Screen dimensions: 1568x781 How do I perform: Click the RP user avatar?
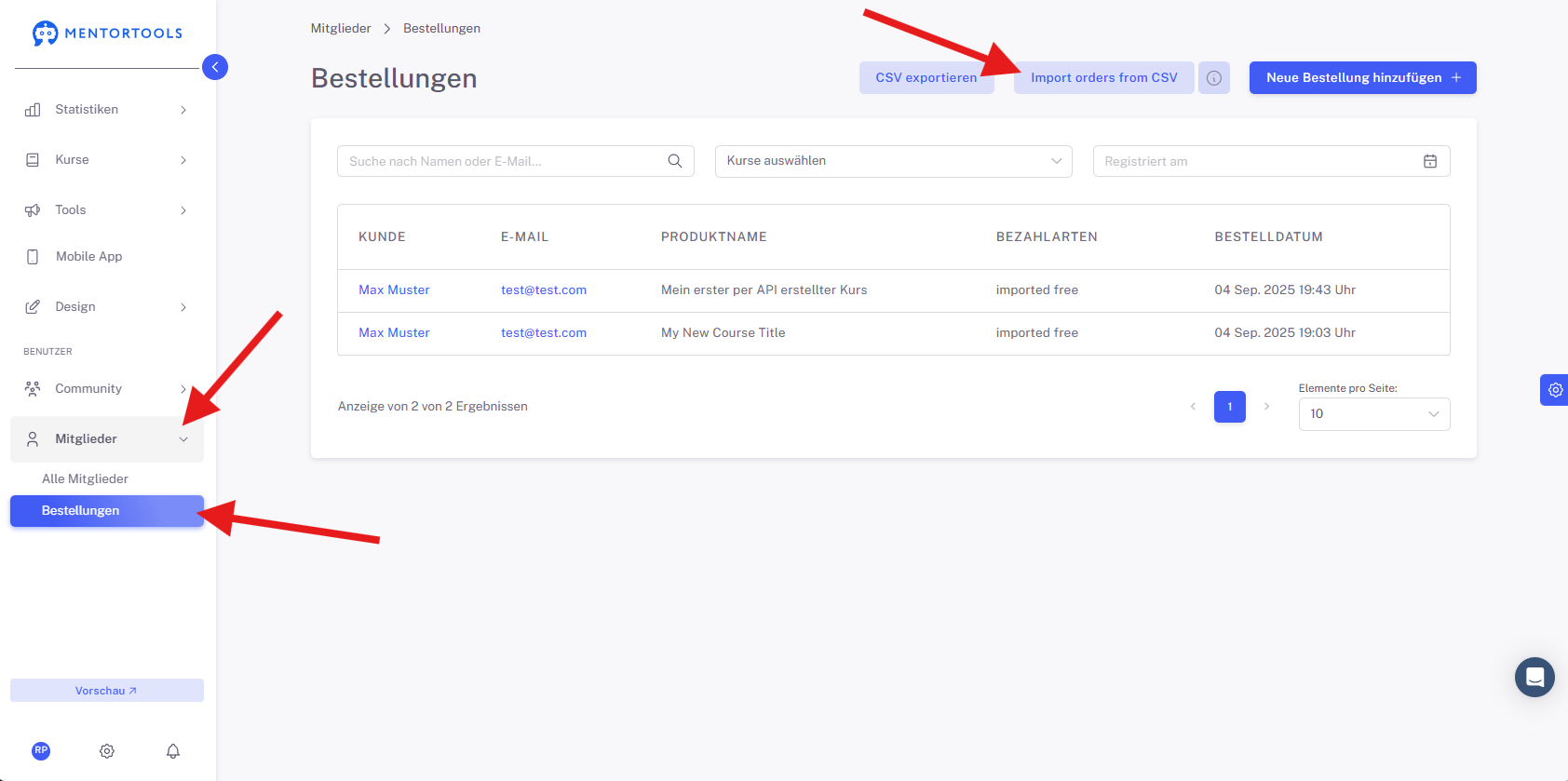click(41, 750)
